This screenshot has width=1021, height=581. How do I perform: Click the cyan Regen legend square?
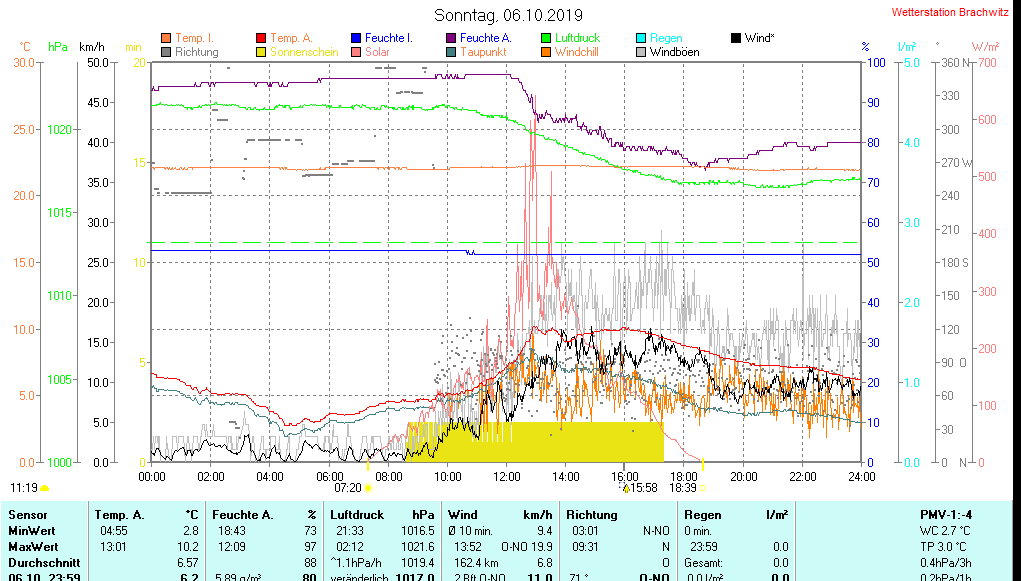pos(641,38)
